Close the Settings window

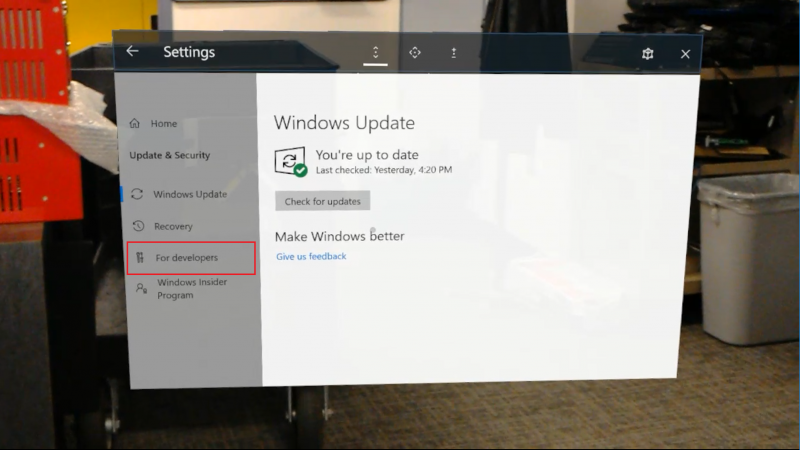[685, 54]
